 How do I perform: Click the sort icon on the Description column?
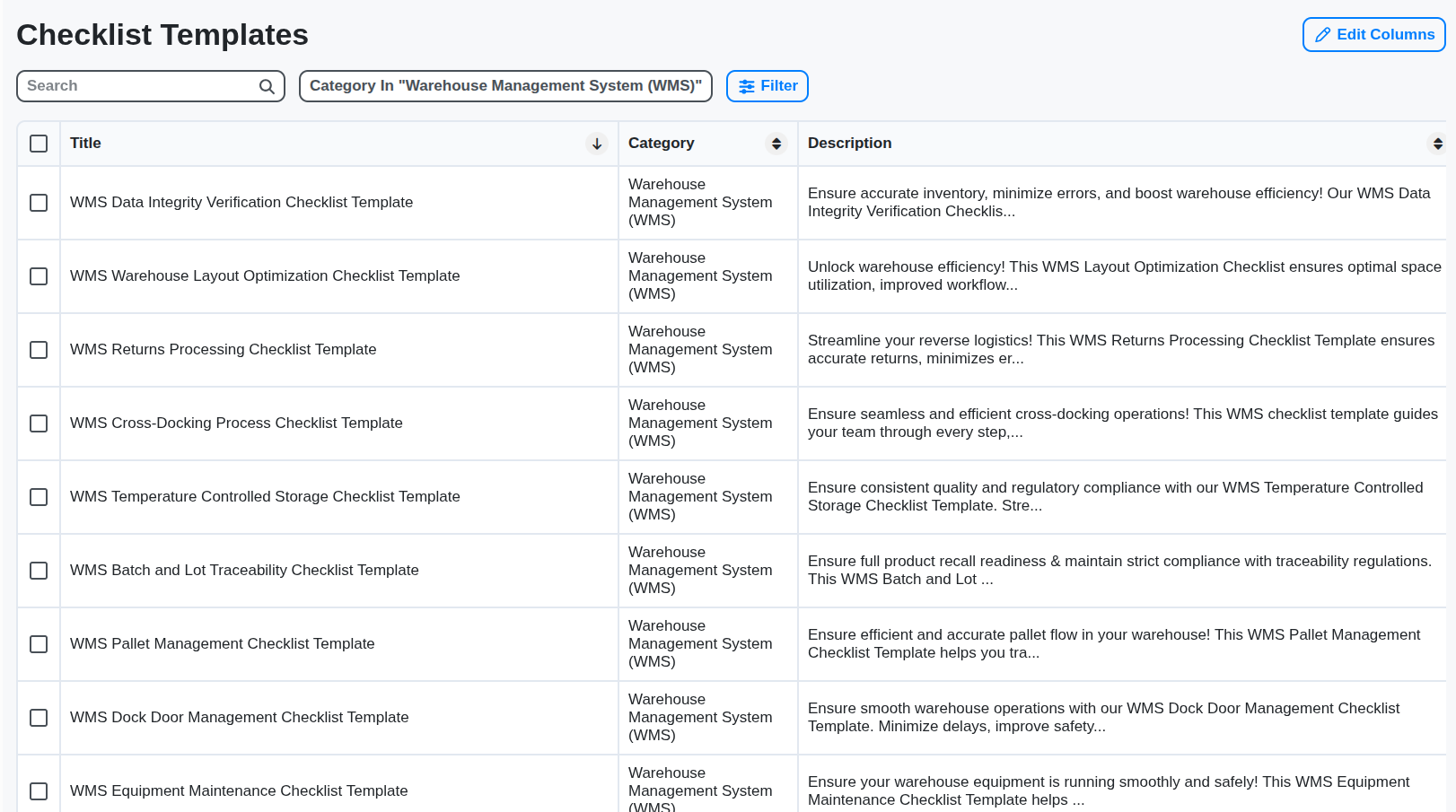1437,144
